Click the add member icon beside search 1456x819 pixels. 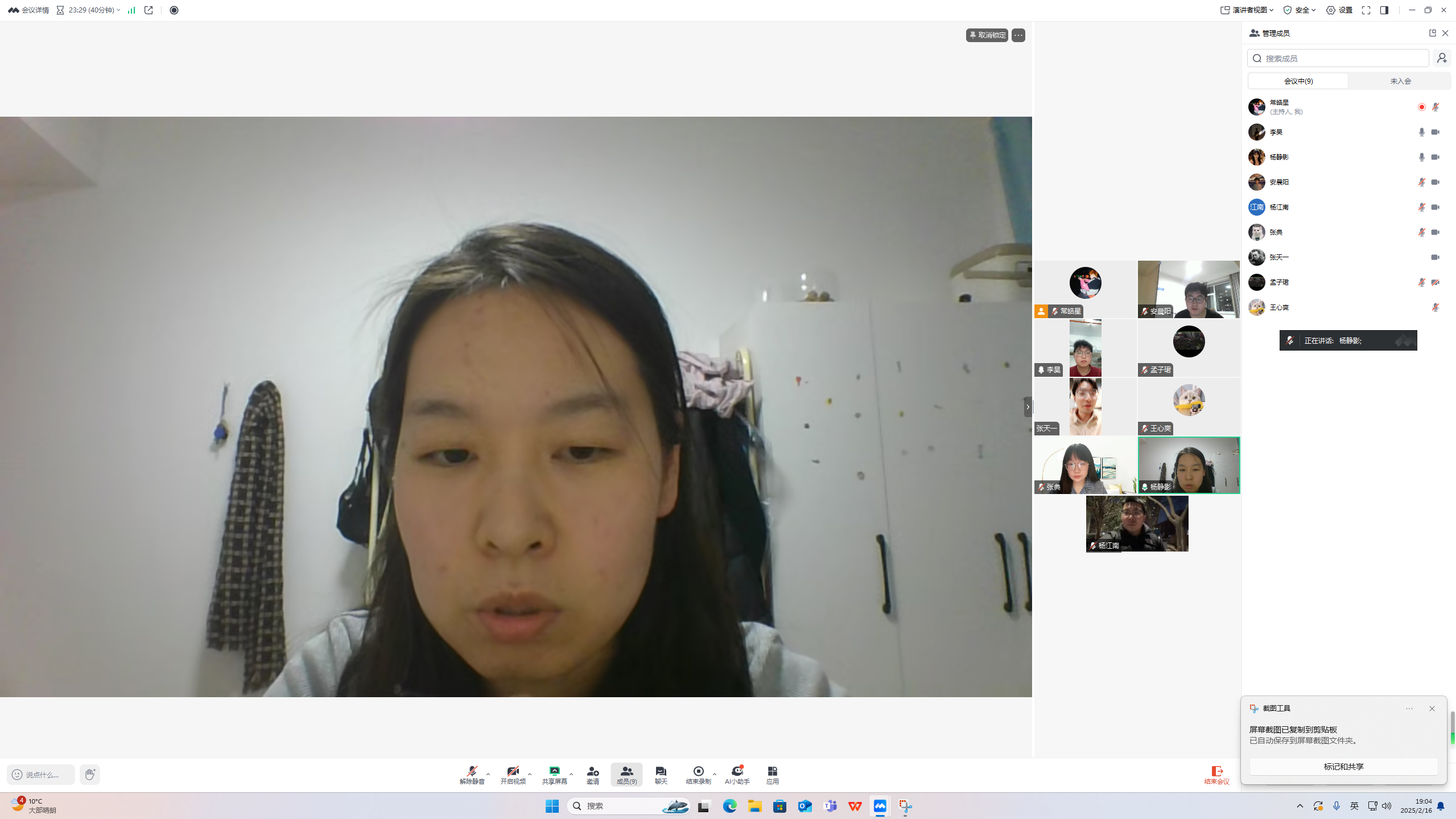[x=1441, y=58]
